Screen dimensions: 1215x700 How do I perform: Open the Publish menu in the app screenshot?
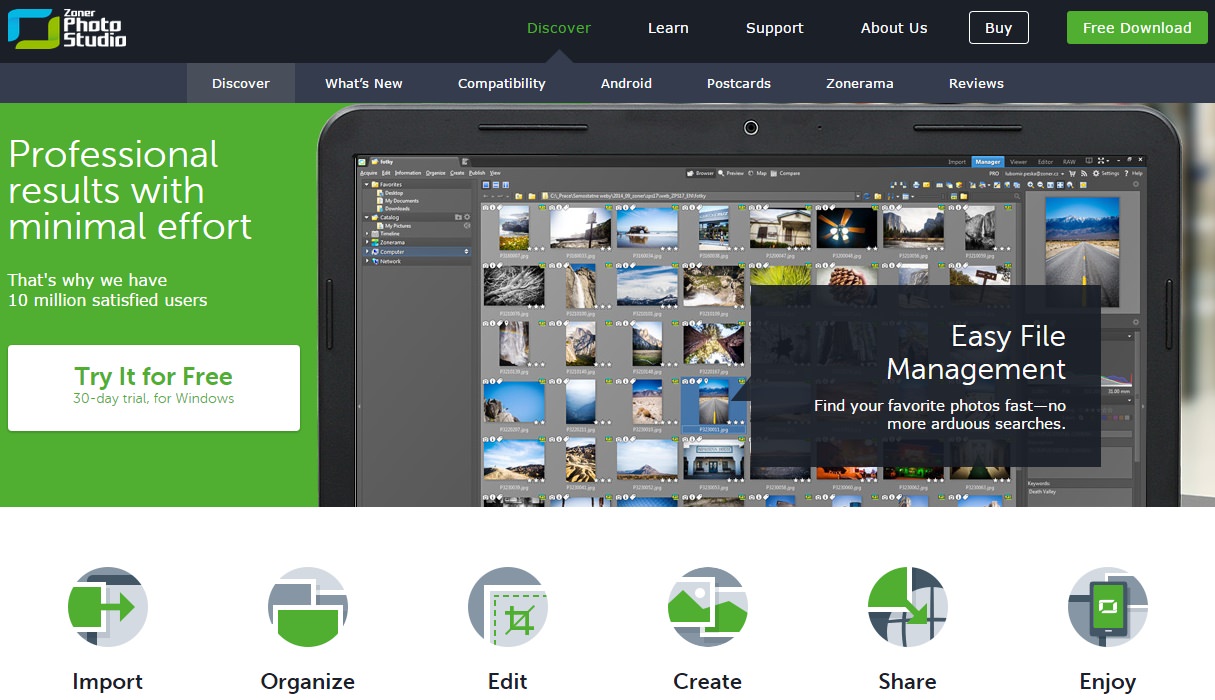coord(477,173)
